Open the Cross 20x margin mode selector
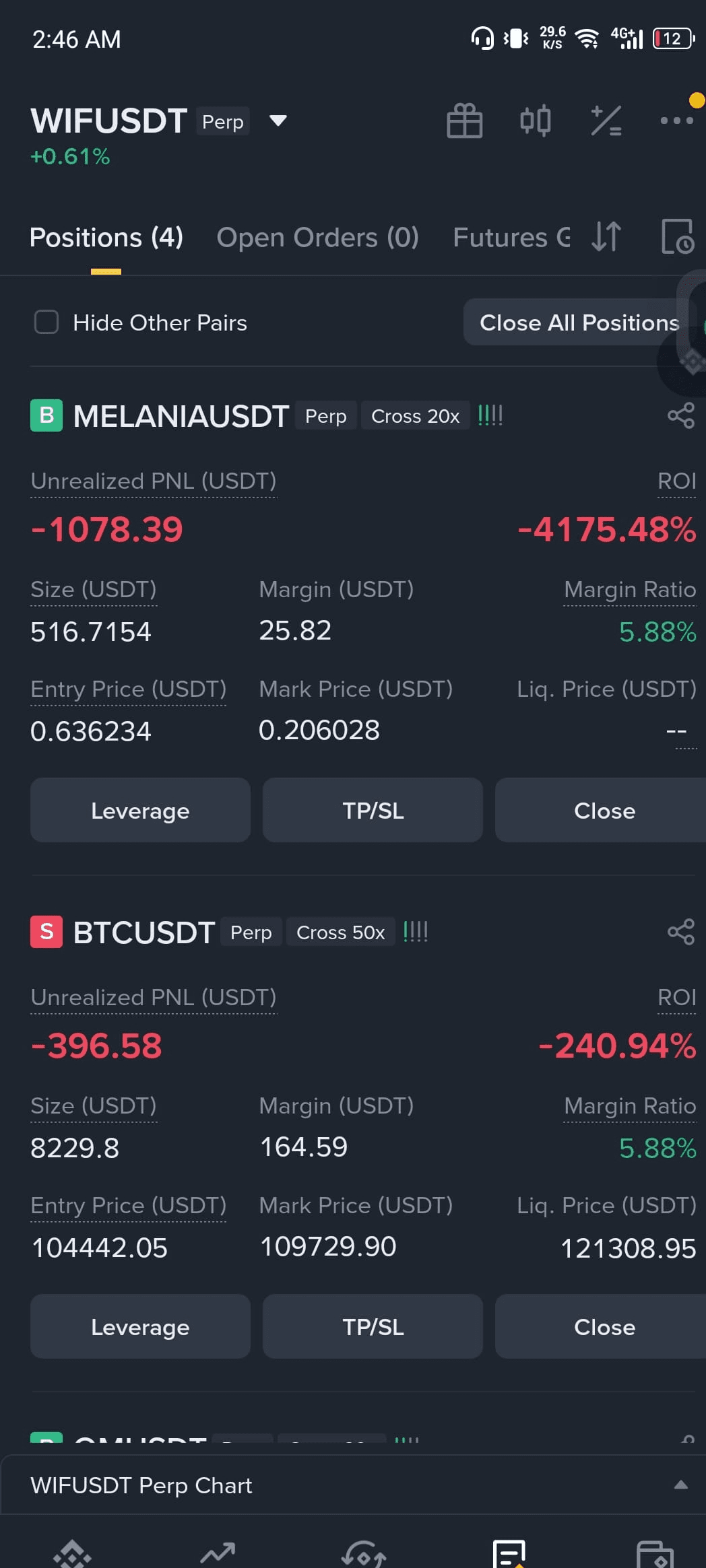 coord(415,416)
